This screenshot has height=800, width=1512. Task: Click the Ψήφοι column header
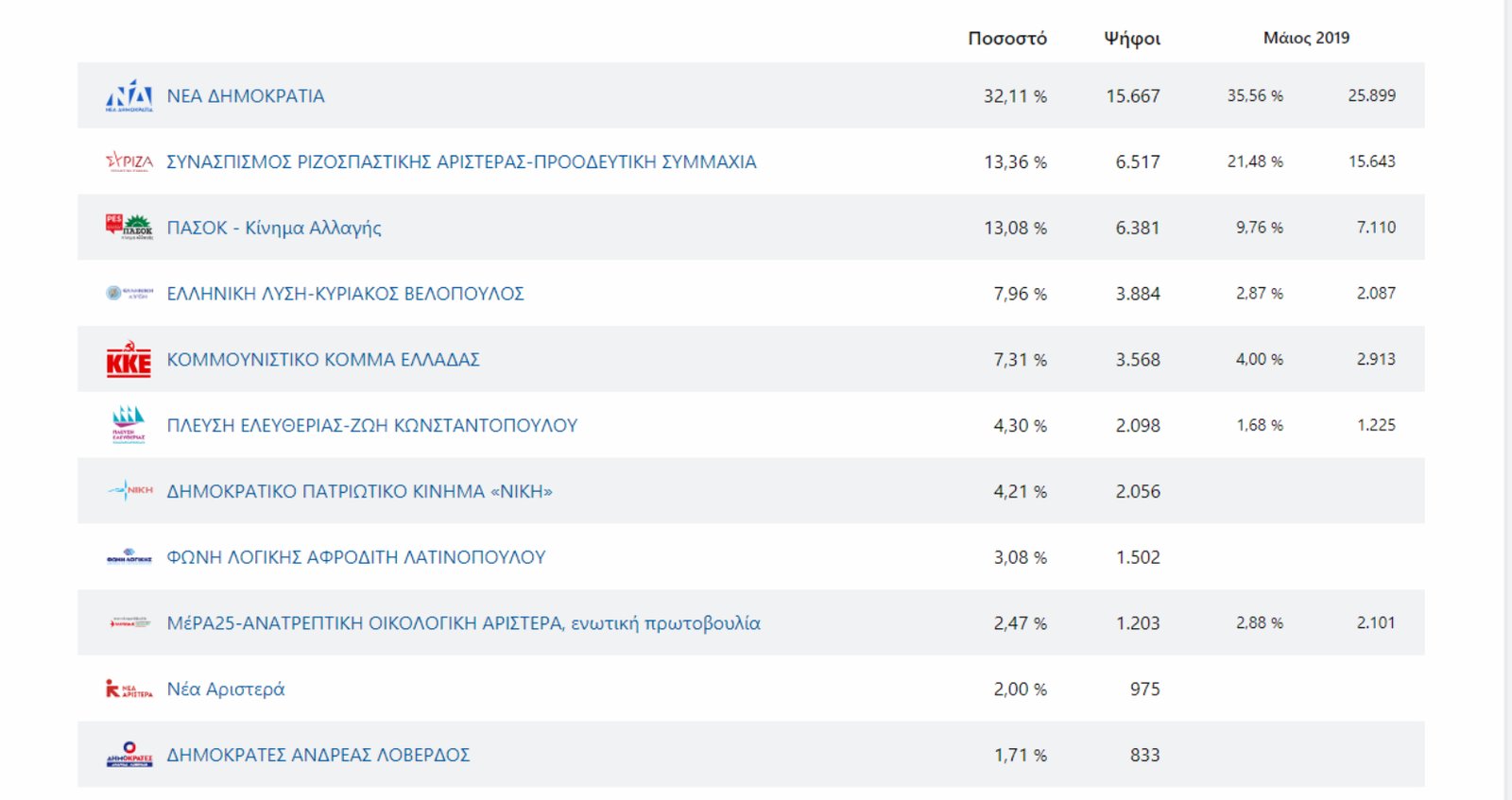[x=1132, y=39]
